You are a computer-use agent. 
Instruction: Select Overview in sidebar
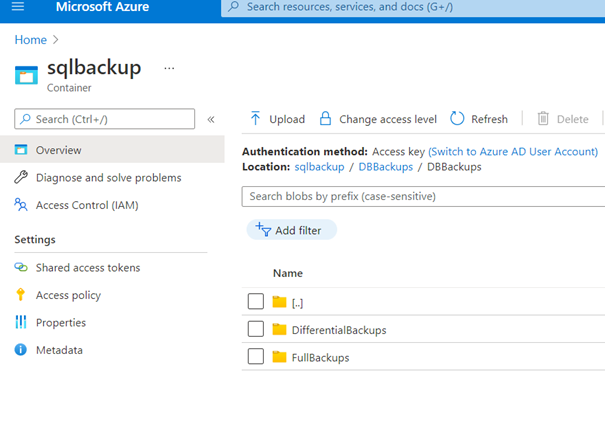[112, 149]
